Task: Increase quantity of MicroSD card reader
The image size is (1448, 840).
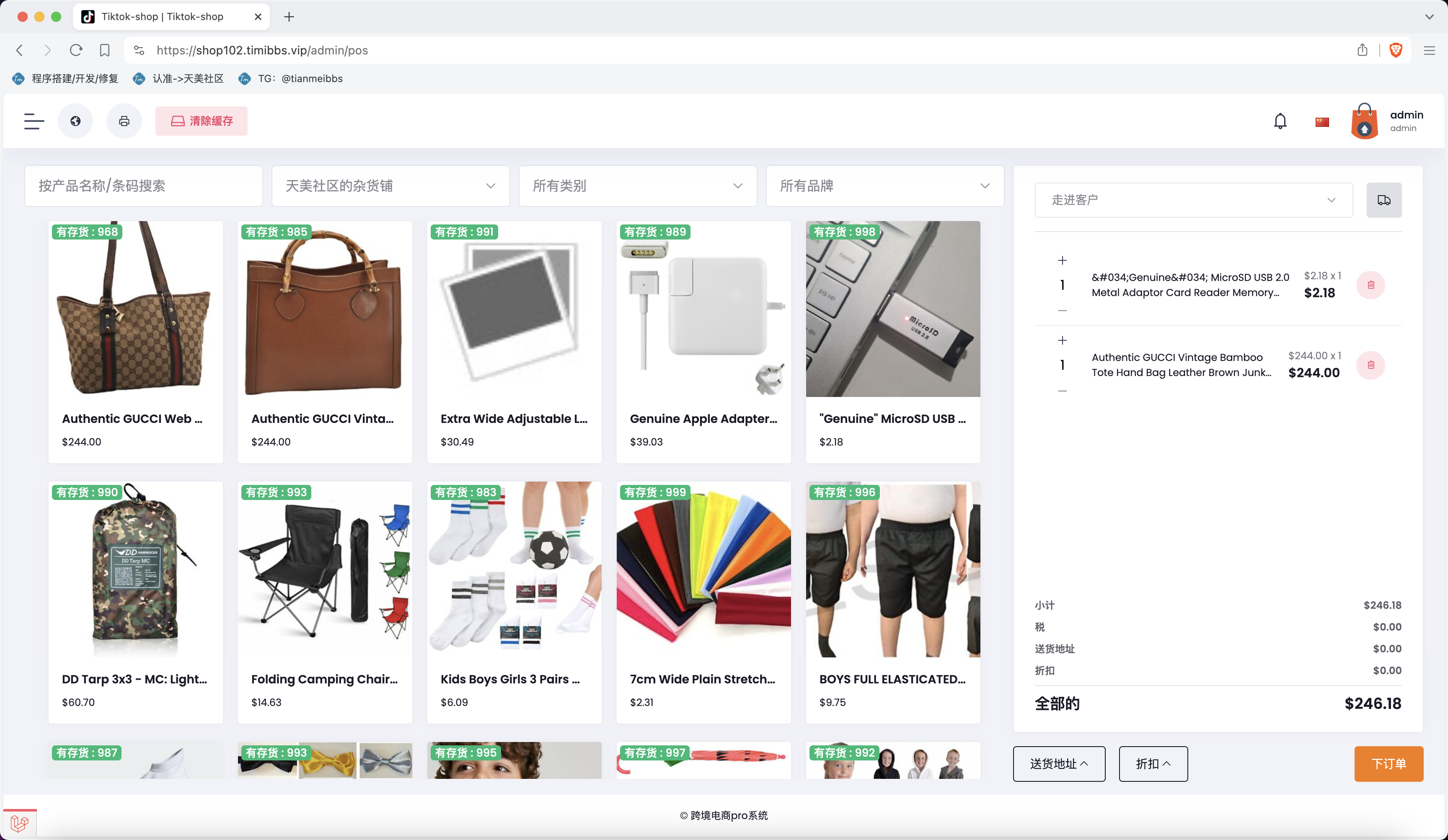Action: point(1063,261)
